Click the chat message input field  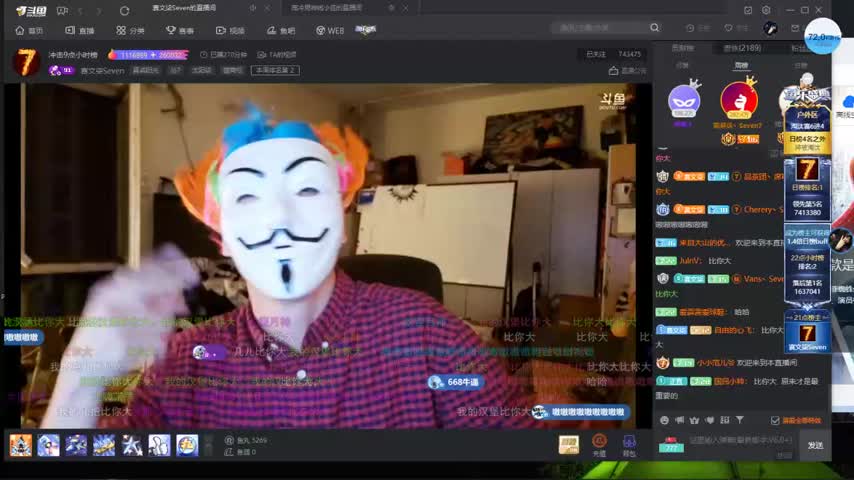741,440
